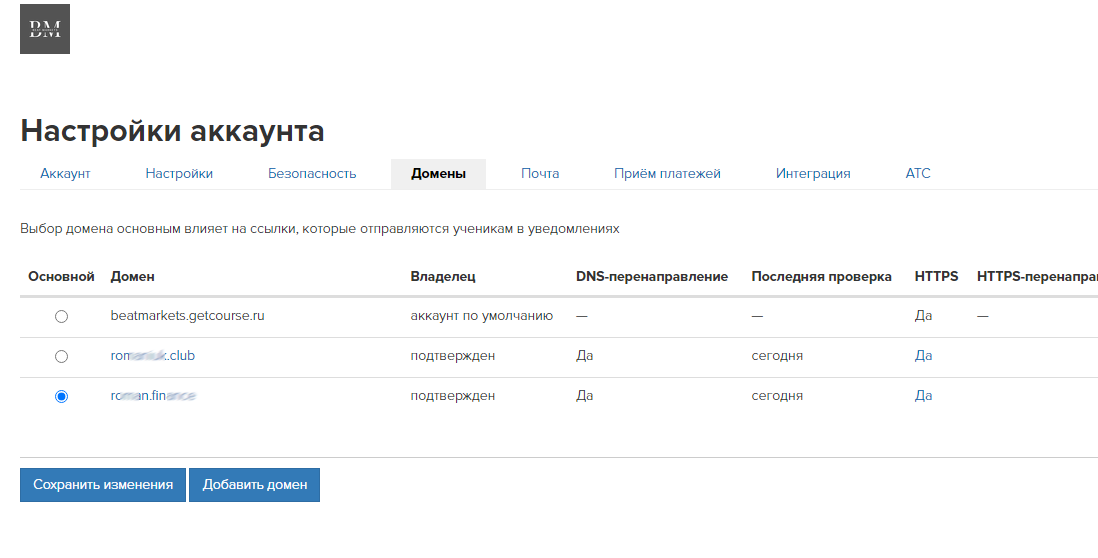Click 'сегодня' in .club row
This screenshot has width=1098, height=558.
(x=777, y=356)
